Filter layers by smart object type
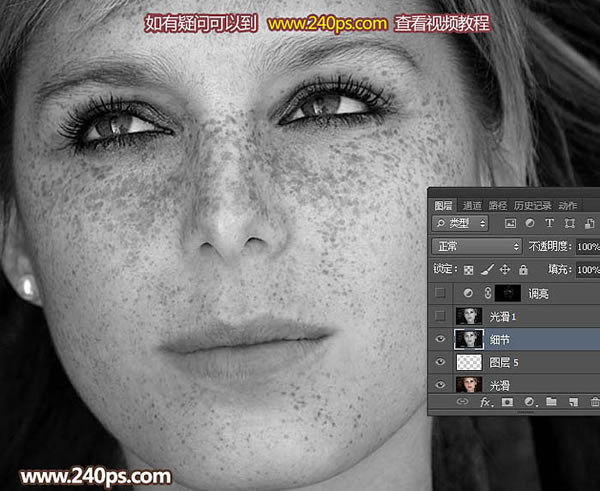The width and height of the screenshot is (600, 491). 590,223
